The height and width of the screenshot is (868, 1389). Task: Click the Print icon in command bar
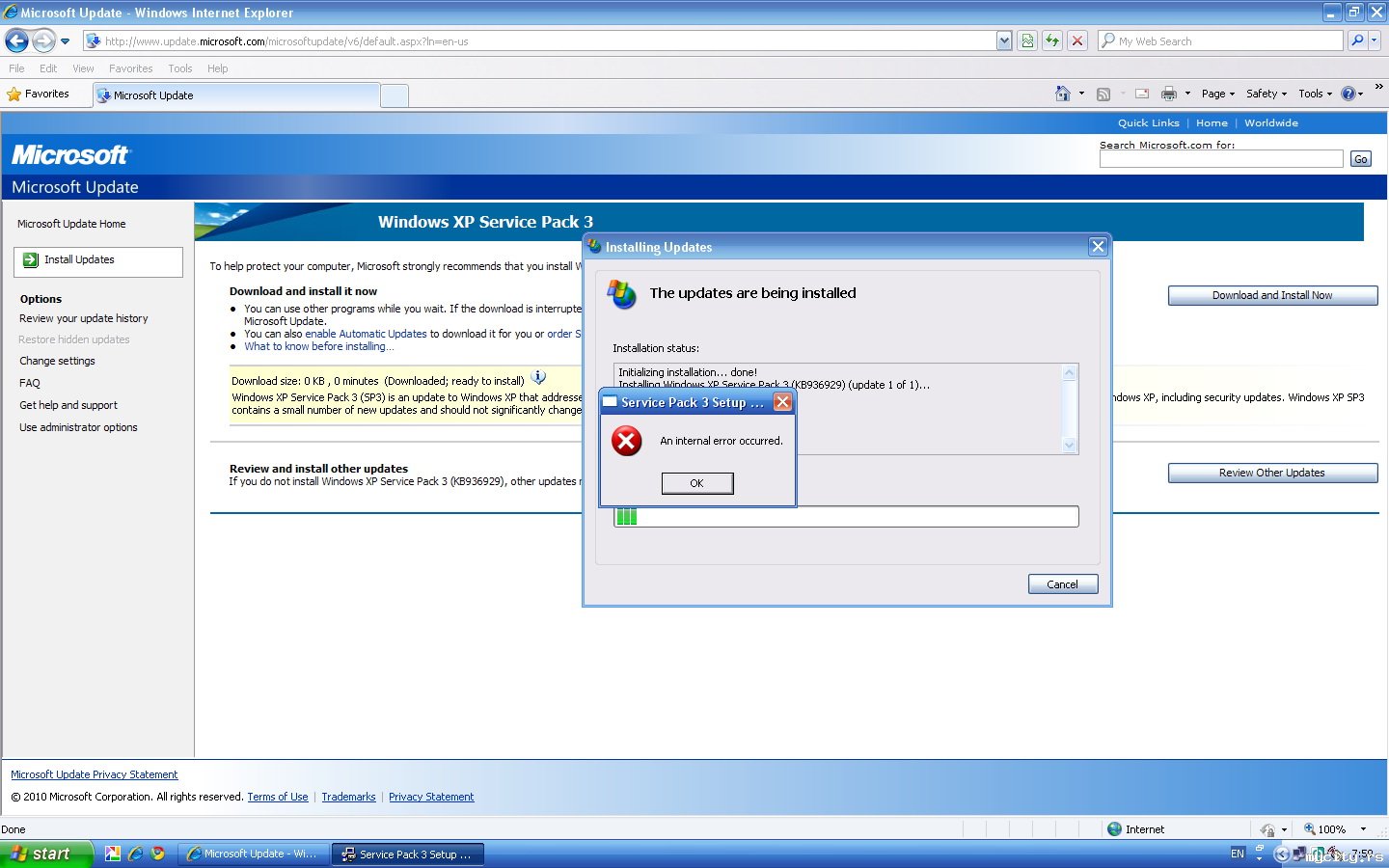(1169, 94)
